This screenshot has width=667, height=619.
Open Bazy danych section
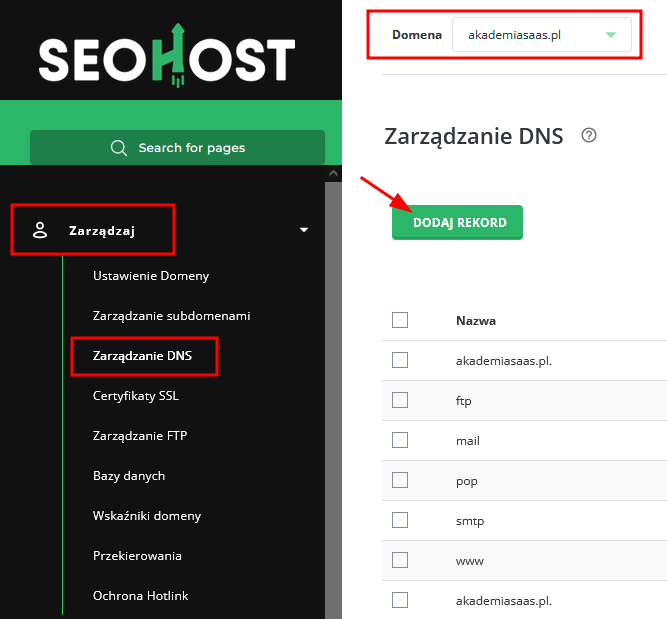pos(129,476)
